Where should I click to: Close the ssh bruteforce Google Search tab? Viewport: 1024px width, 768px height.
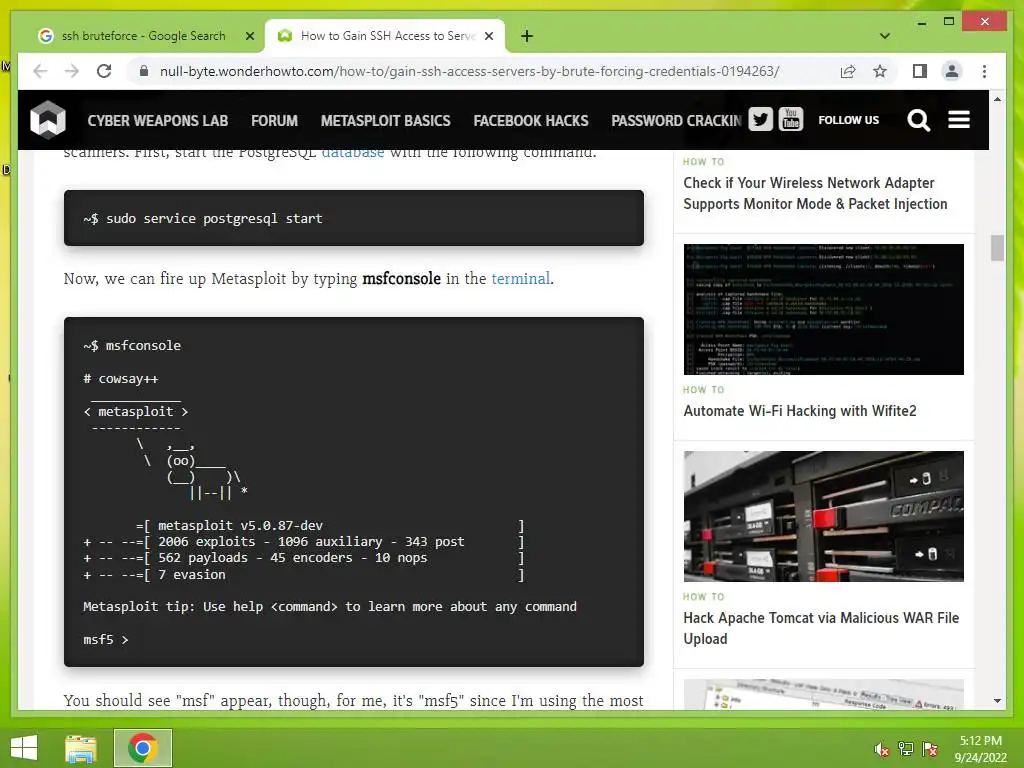tap(249, 36)
